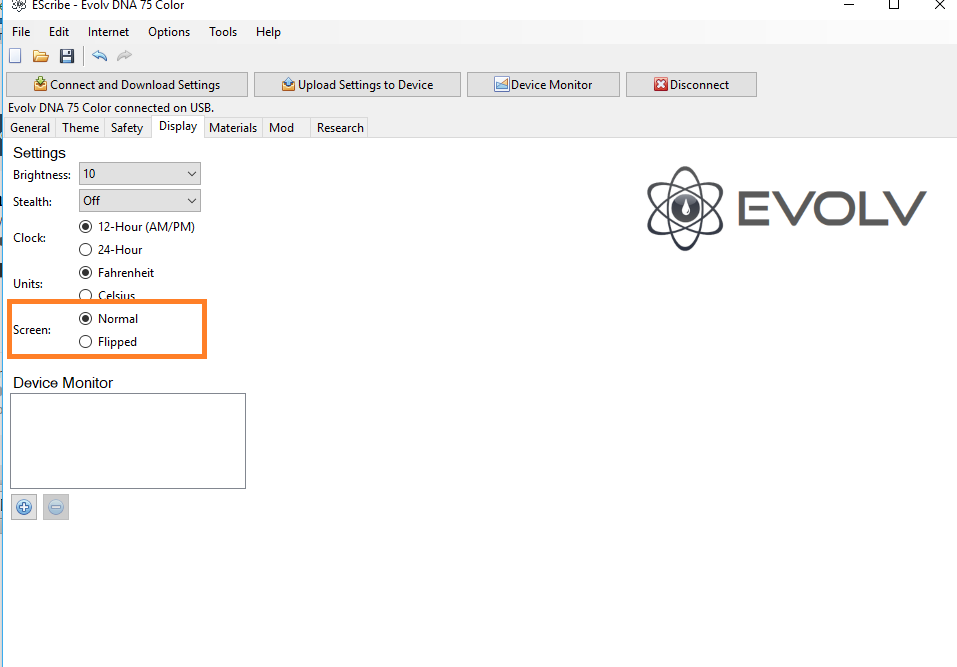This screenshot has width=957, height=667.
Task: Click the Evolv atom logo
Action: pos(685,208)
